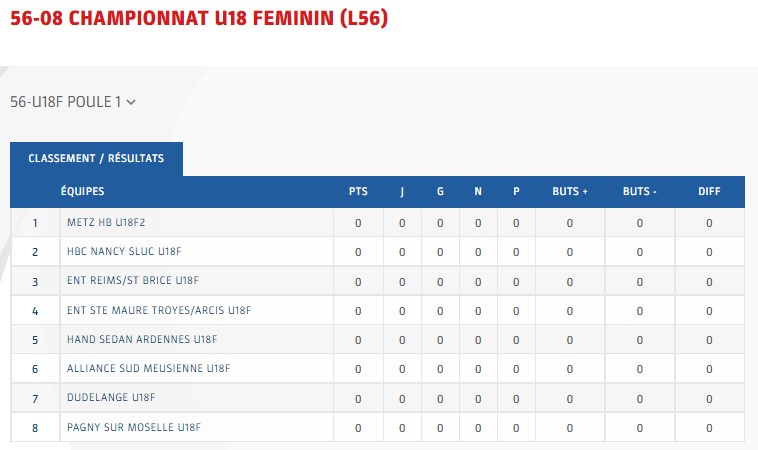Screen dimensions: 758x450
Task: Open PAGNY SUR MOSELLE U18F team
Action: (134, 428)
